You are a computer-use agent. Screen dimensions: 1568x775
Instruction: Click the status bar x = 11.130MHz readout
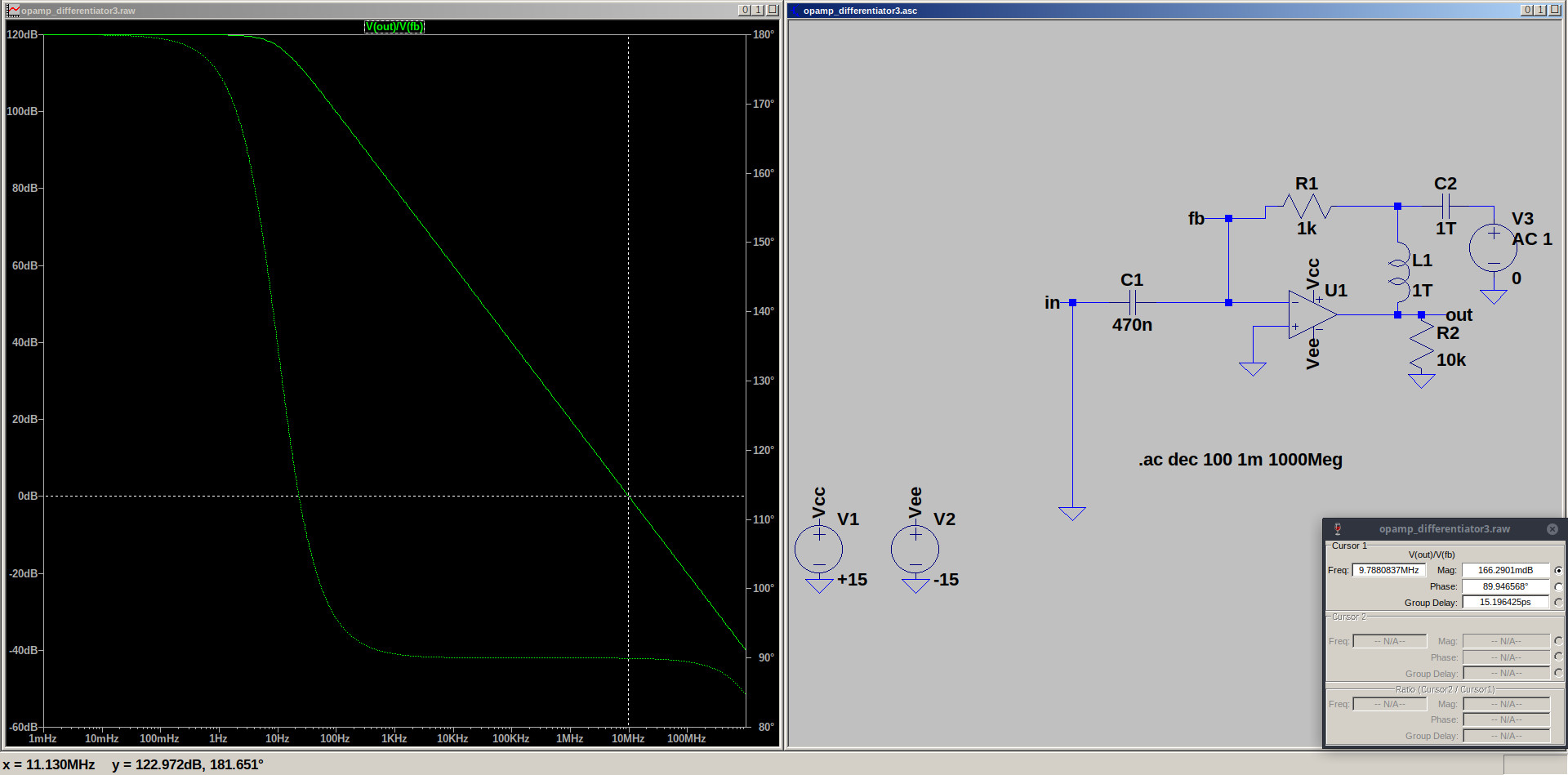[49, 764]
